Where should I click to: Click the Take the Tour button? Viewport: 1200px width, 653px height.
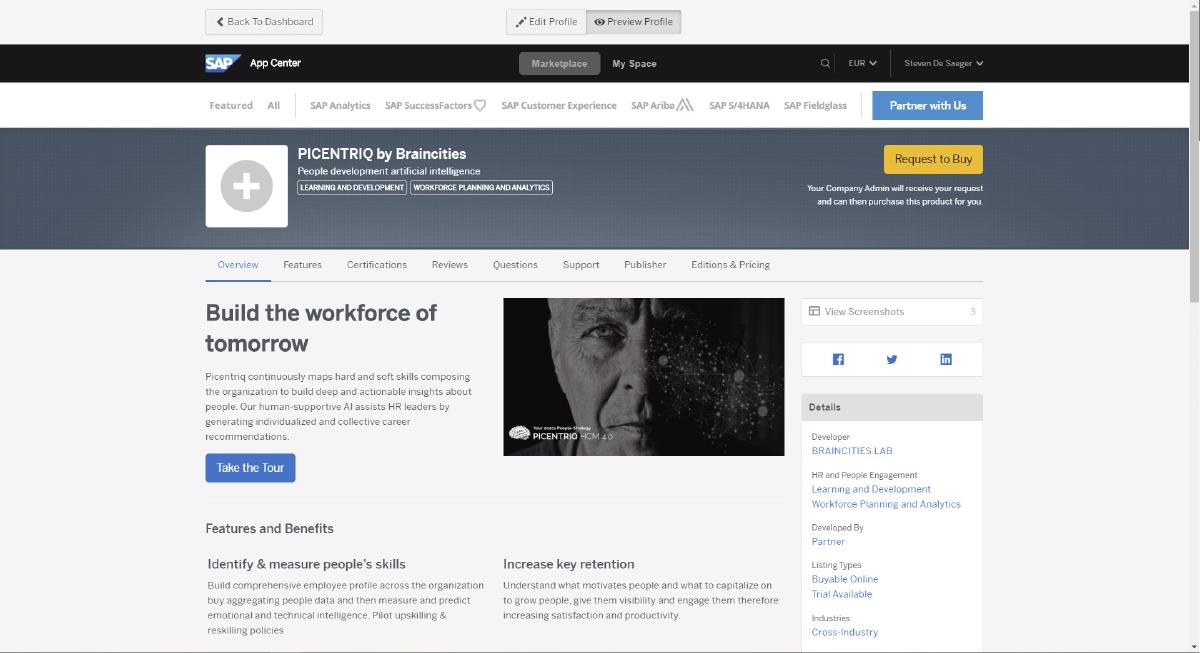point(250,468)
